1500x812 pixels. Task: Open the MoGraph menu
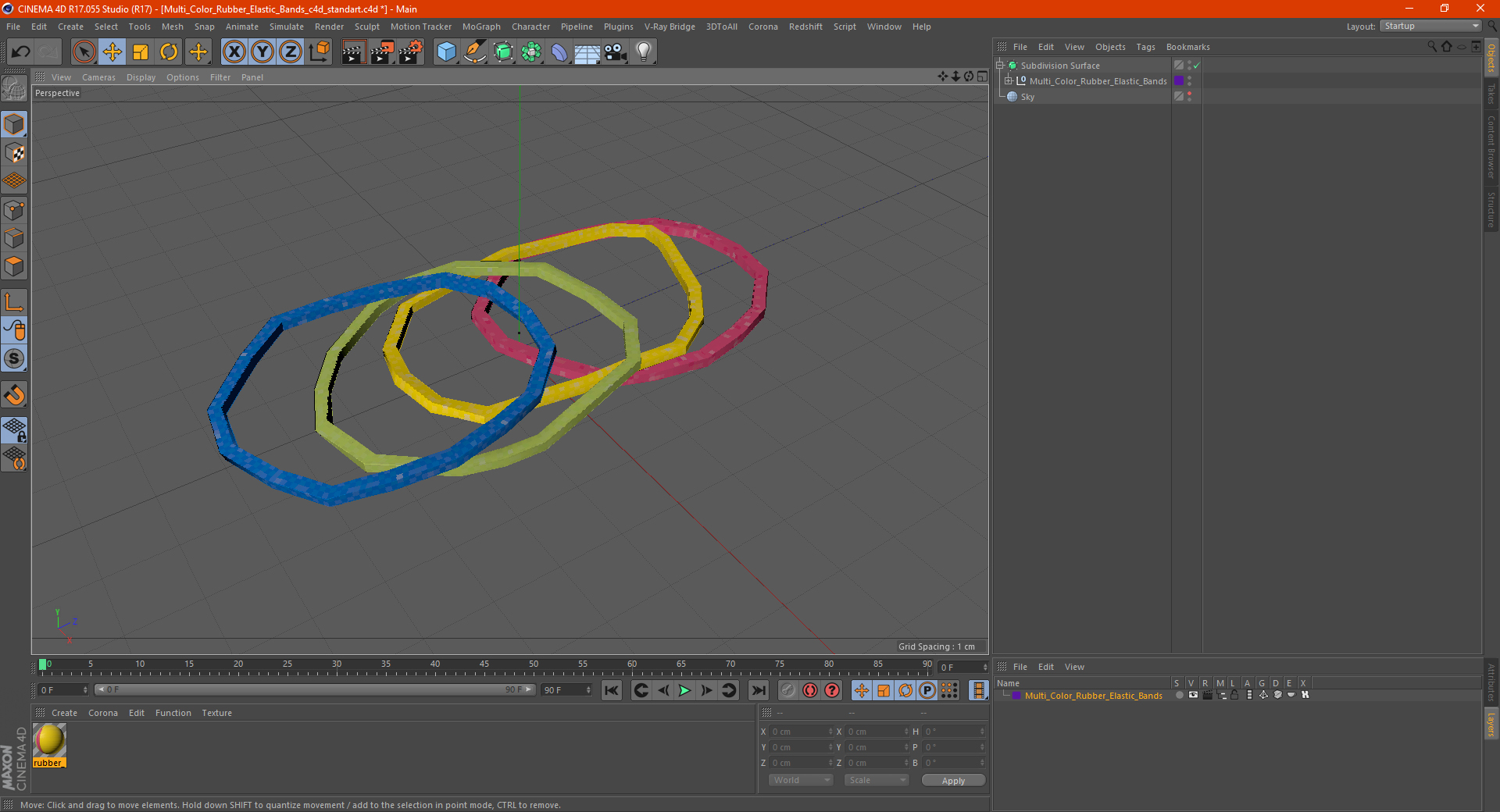pos(481,27)
